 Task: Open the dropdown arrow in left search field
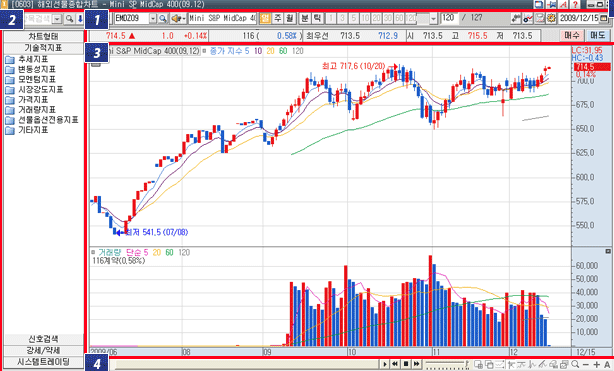pos(57,19)
